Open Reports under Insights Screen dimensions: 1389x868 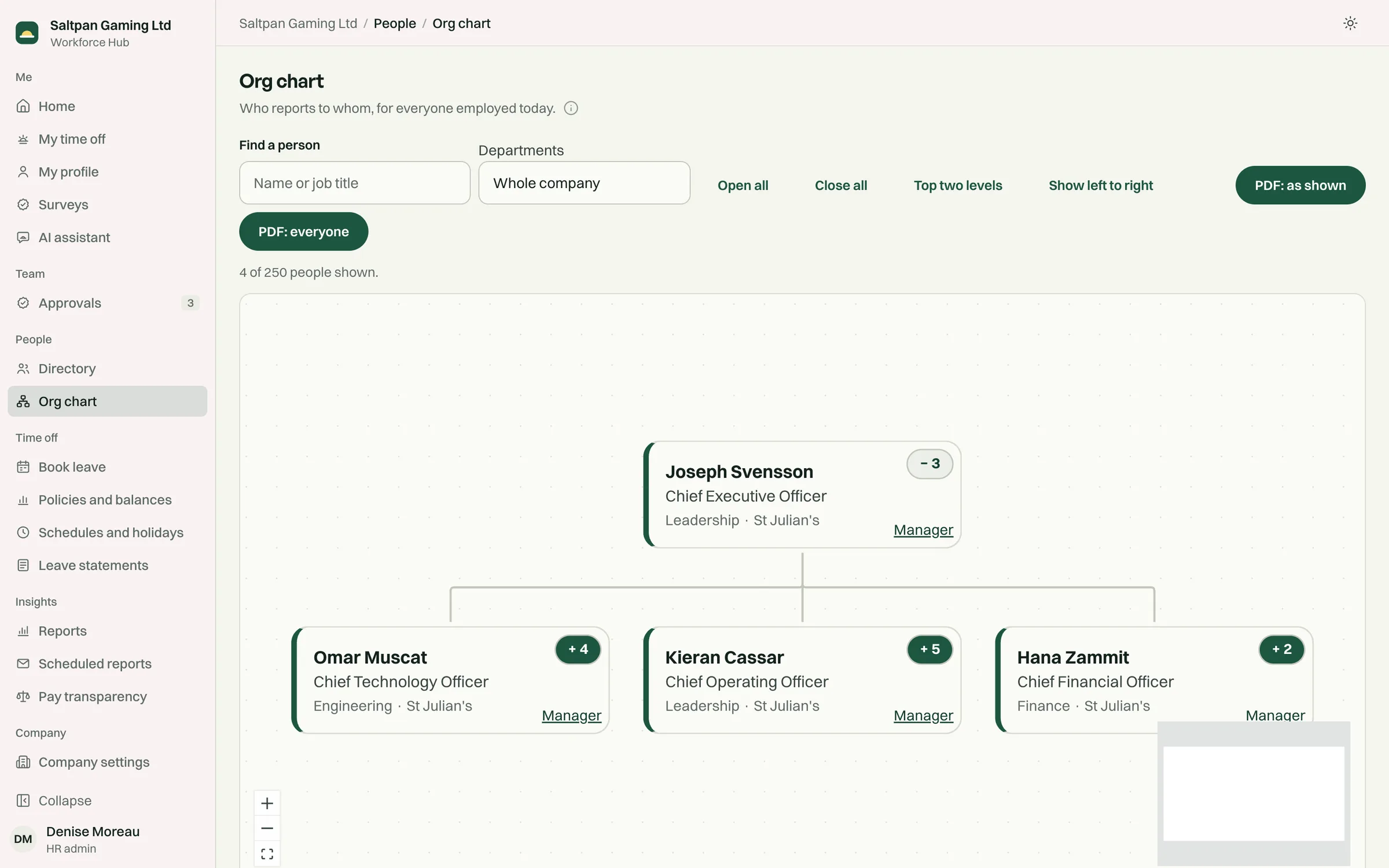point(107,631)
